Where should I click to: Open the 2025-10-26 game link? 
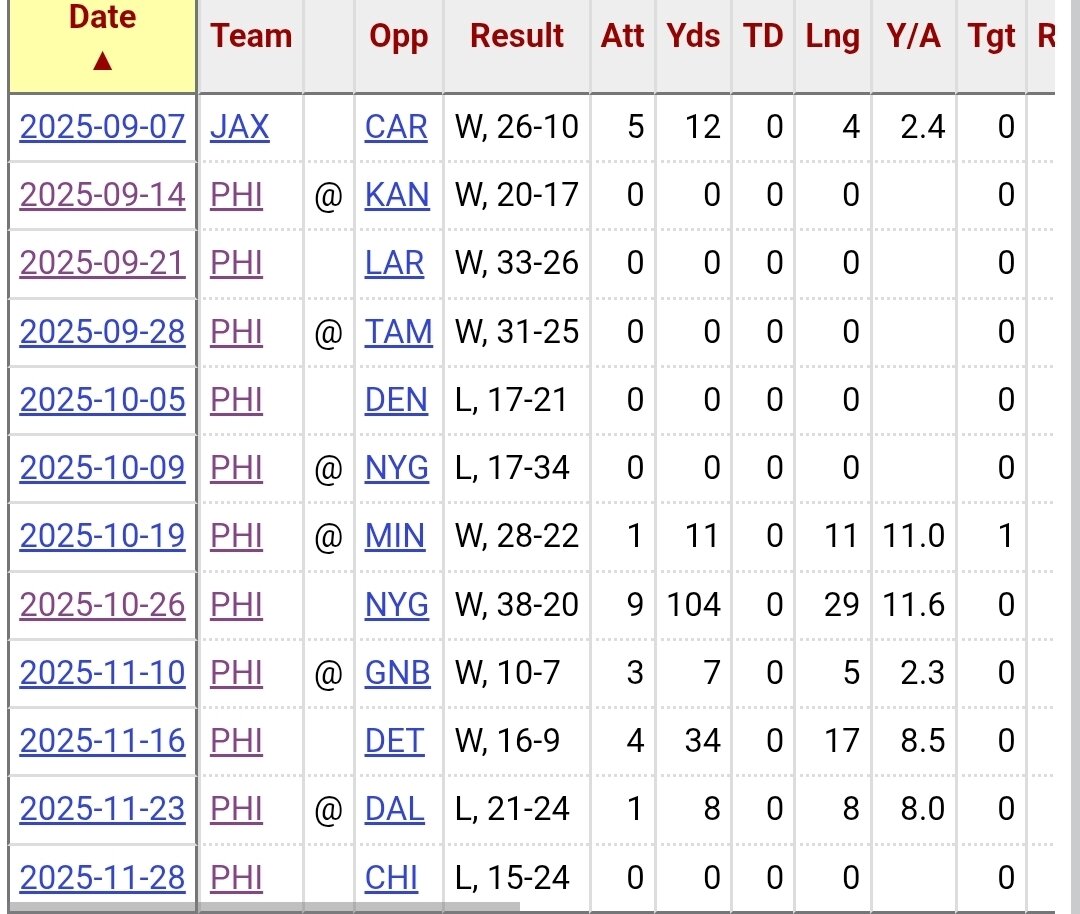click(x=102, y=604)
